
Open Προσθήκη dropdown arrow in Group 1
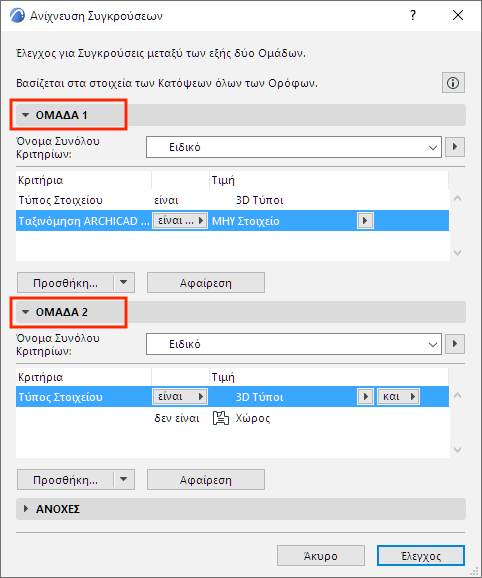(124, 283)
